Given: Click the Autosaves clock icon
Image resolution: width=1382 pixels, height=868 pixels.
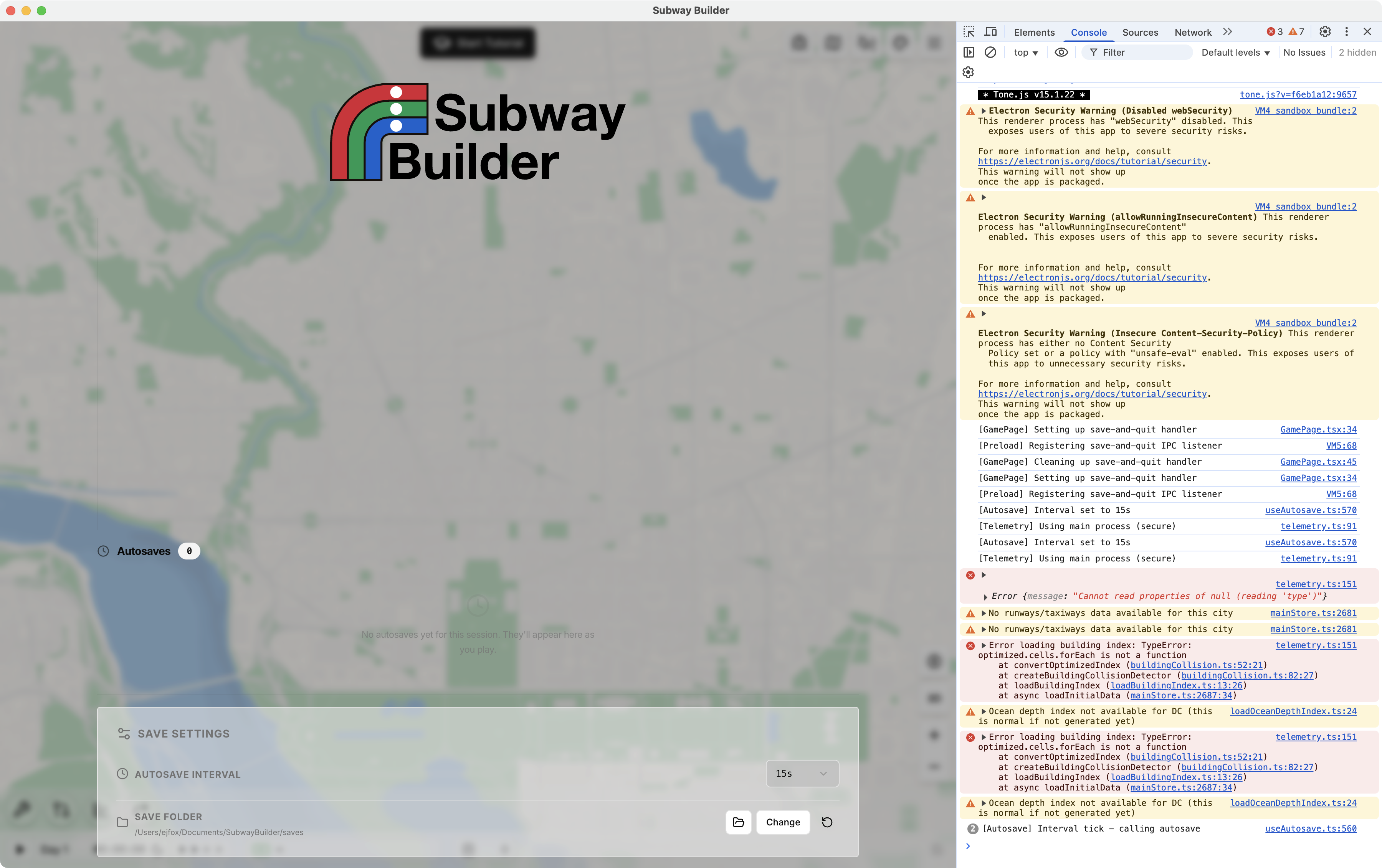Looking at the screenshot, I should click(x=103, y=551).
